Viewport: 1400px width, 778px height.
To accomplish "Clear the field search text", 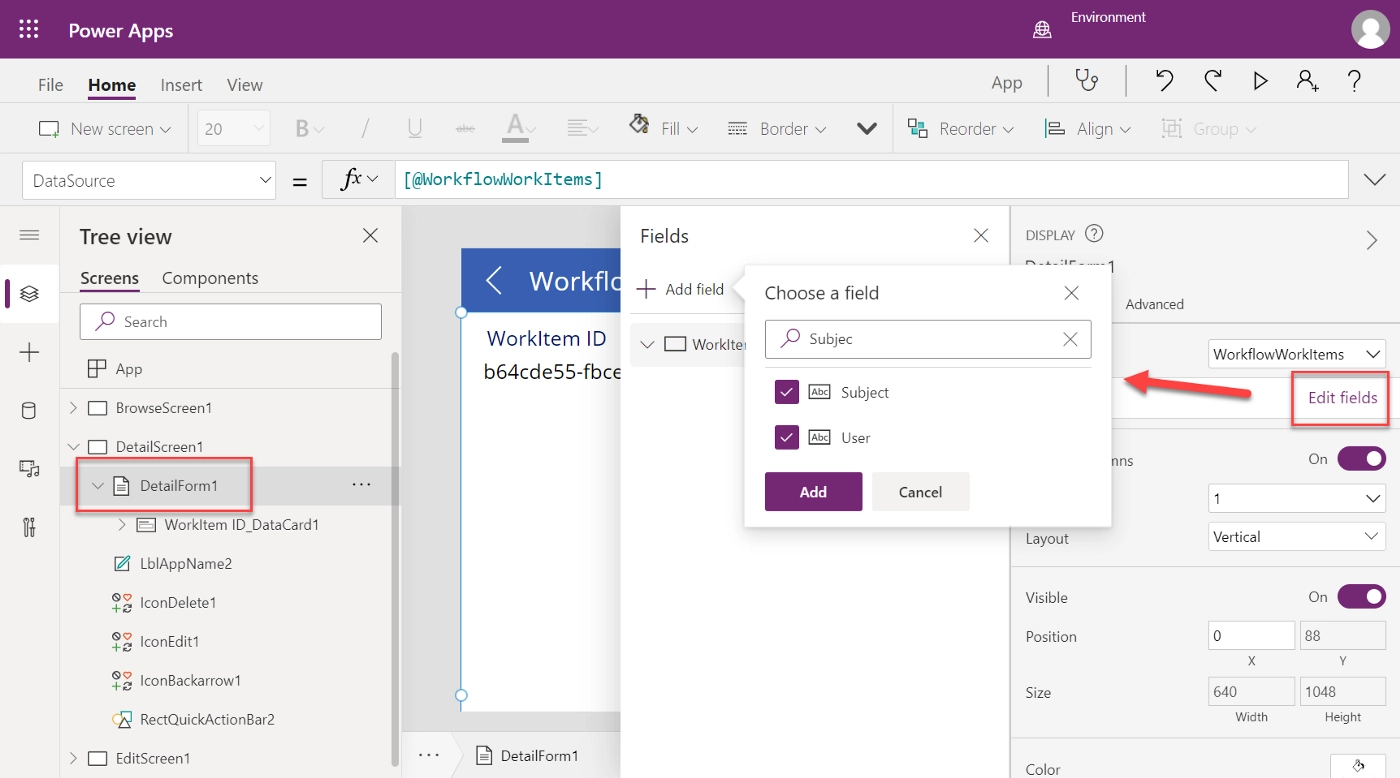I will [x=1070, y=339].
